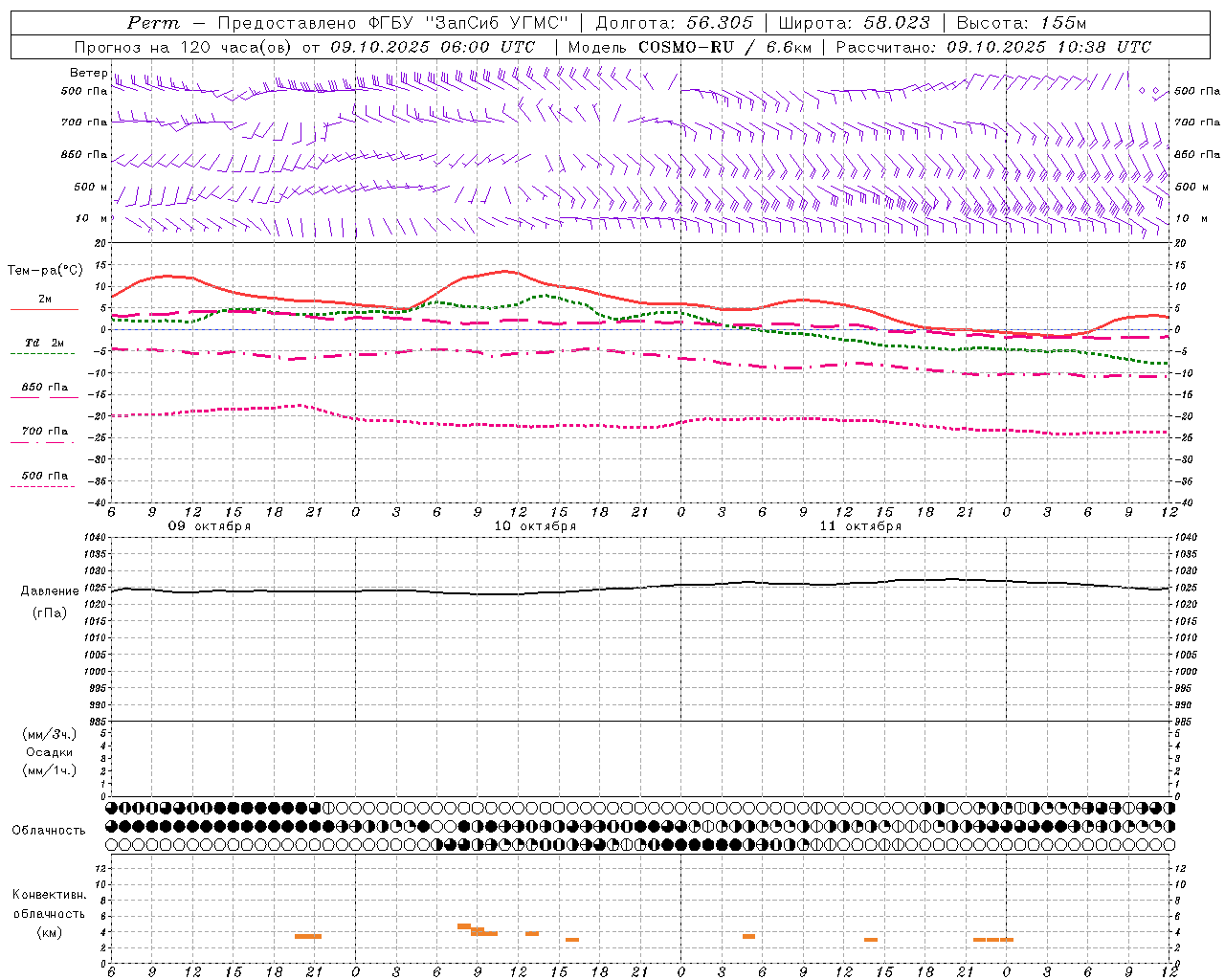1225x980 pixels.
Task: Click the "Долгота: 56.305" value
Action: click(x=675, y=23)
